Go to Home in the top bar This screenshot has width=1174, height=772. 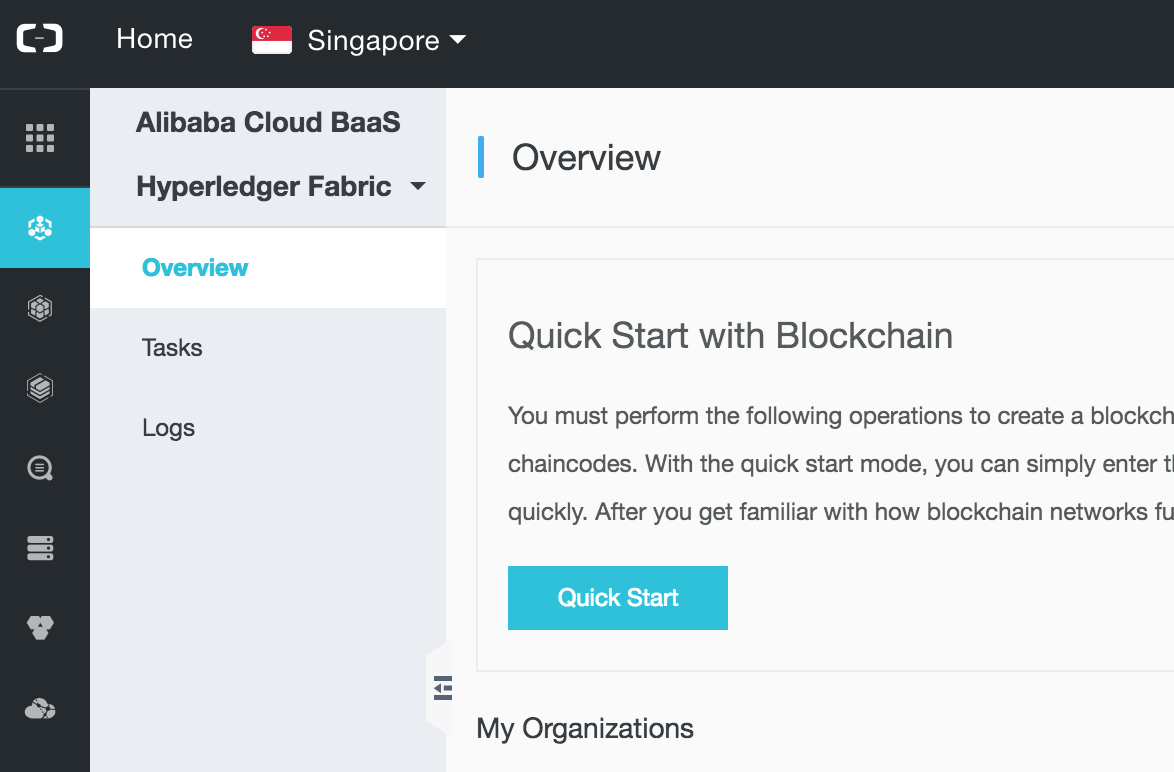pos(154,39)
